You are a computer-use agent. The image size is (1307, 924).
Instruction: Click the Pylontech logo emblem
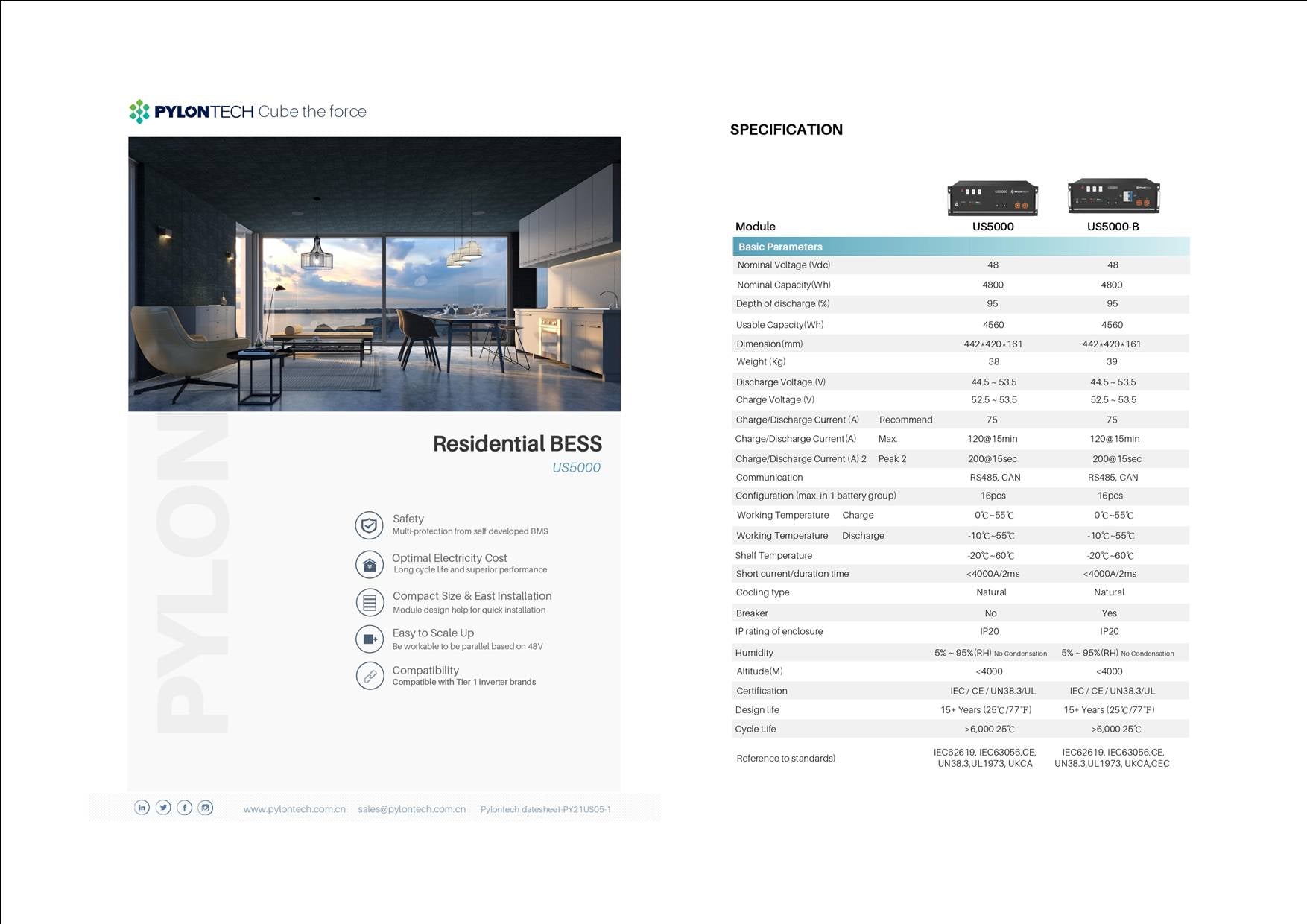click(139, 112)
